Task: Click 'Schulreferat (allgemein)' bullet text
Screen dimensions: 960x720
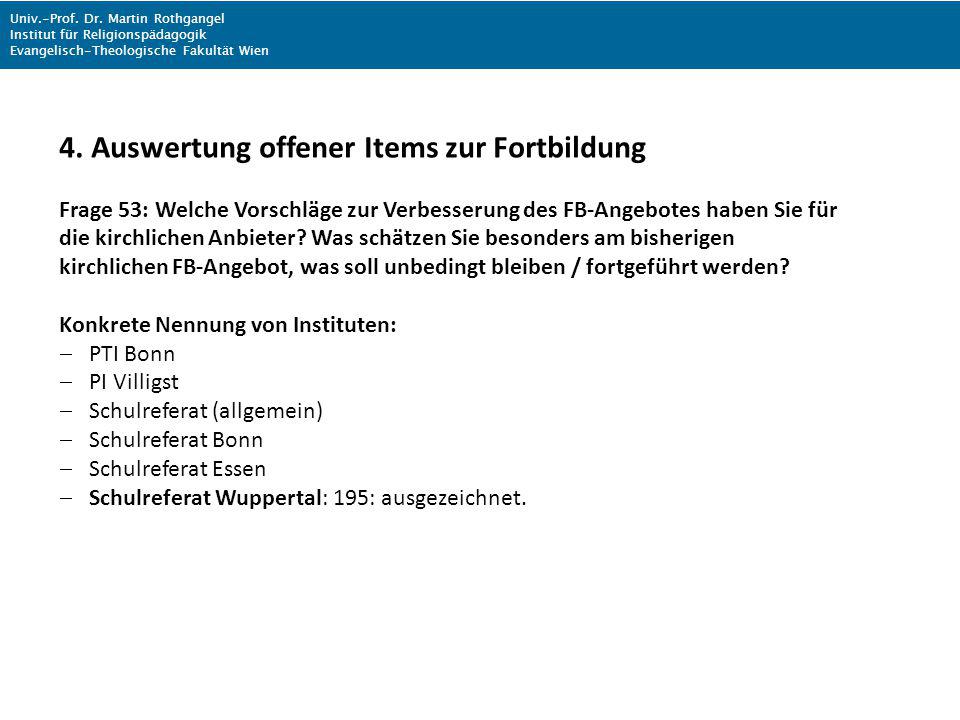Action: (x=205, y=411)
